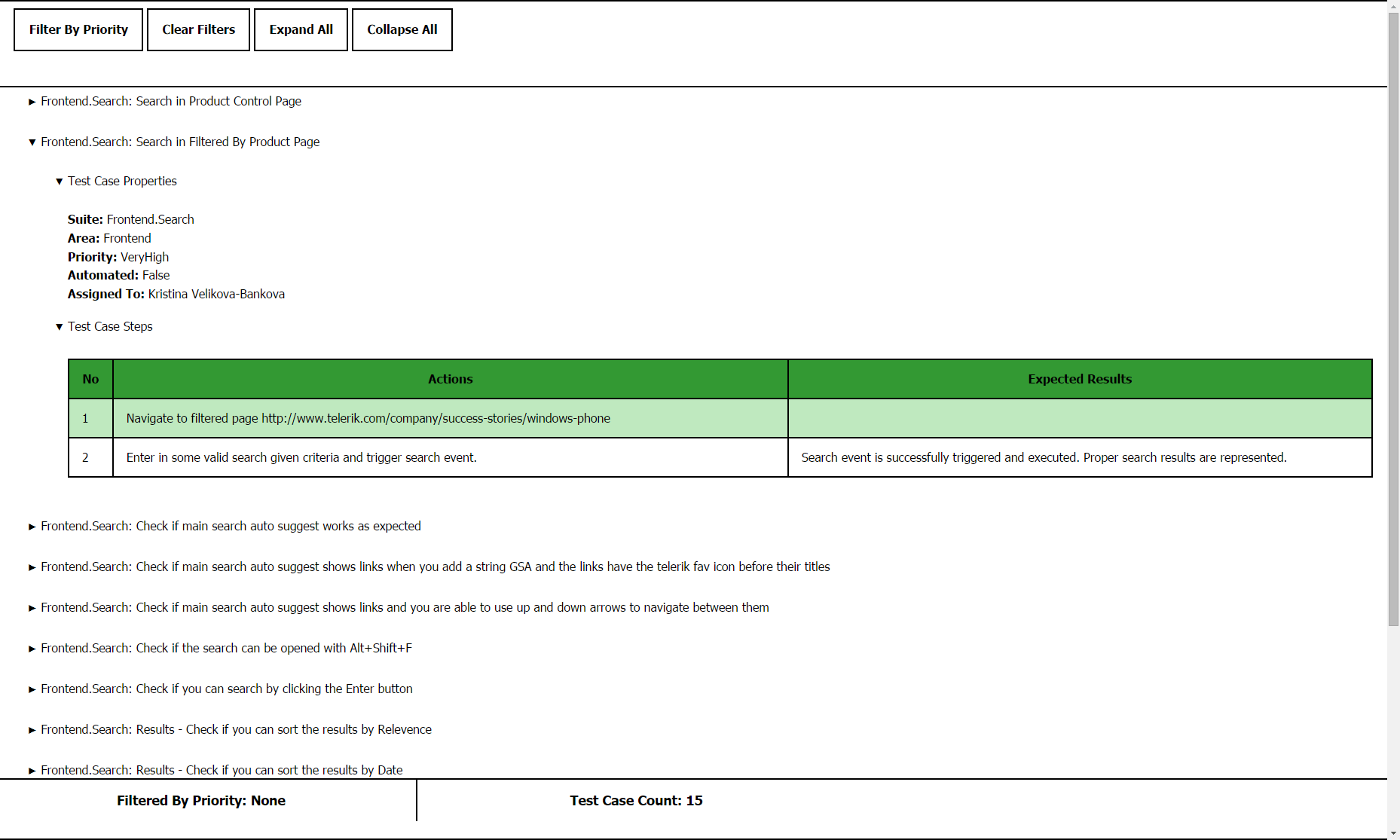This screenshot has height=840, width=1400.
Task: Click the Clear Filters button
Action: click(197, 29)
